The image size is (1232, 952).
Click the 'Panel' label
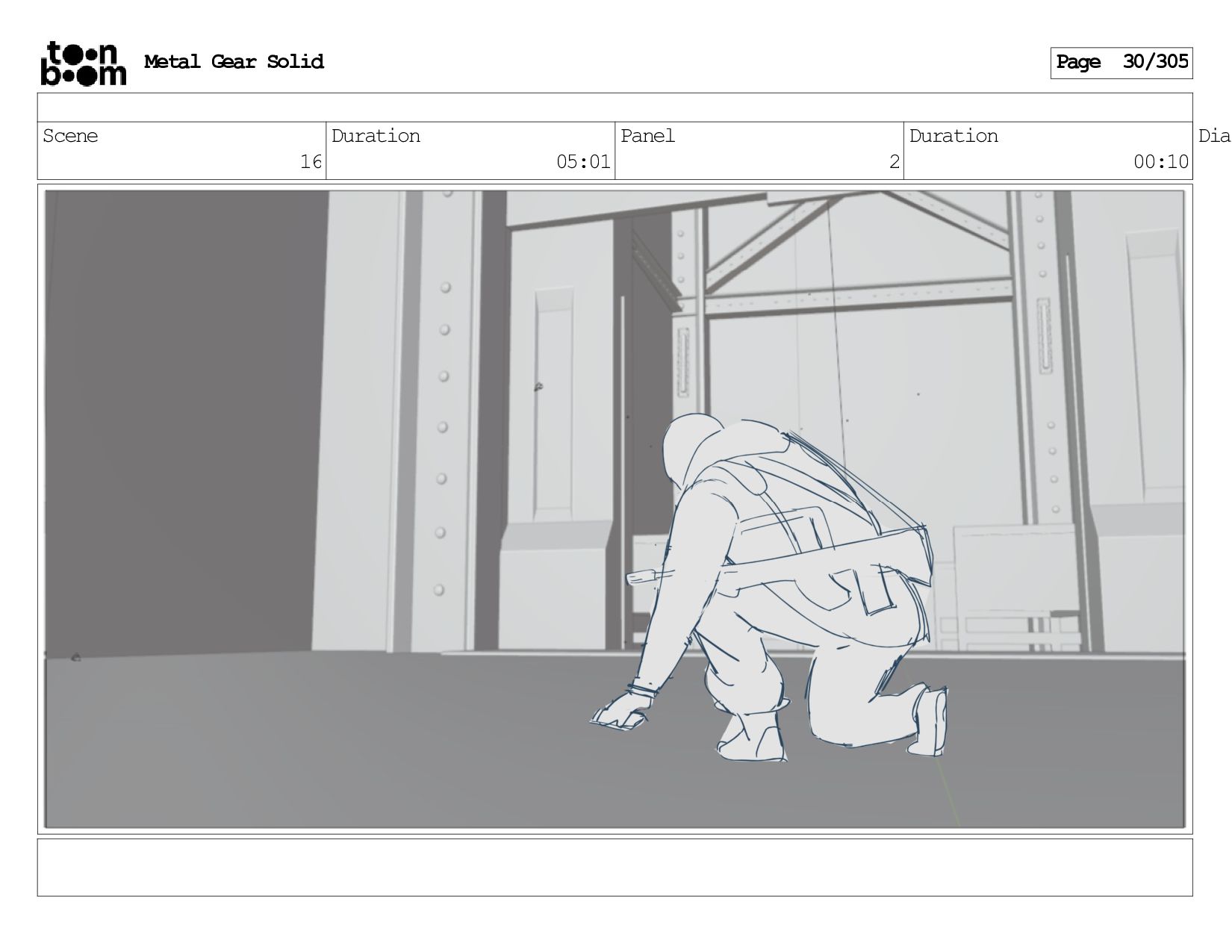pyautogui.click(x=647, y=136)
